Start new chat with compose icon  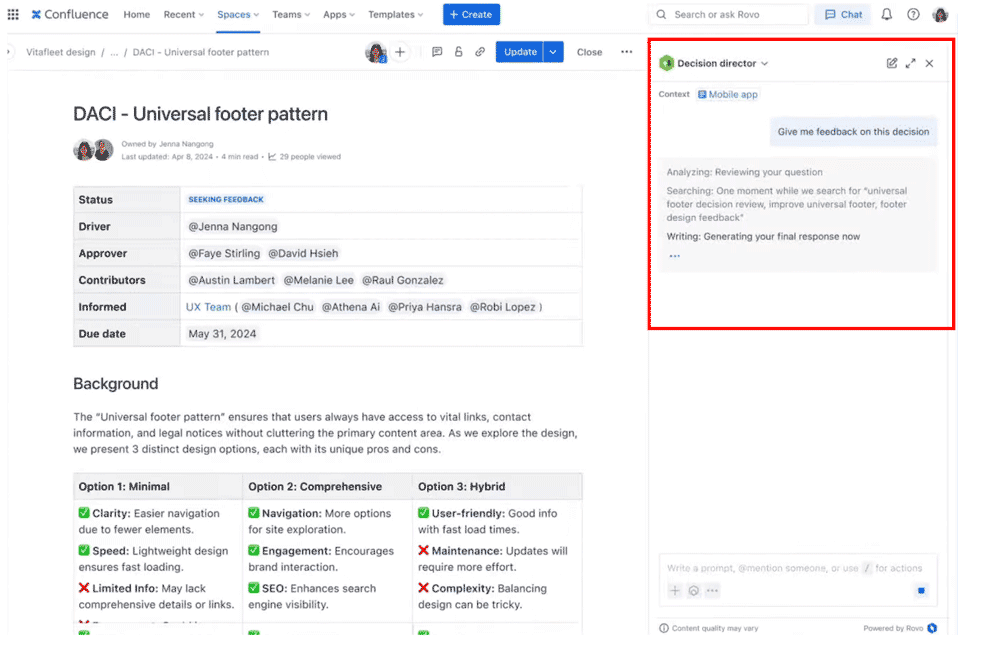click(892, 63)
